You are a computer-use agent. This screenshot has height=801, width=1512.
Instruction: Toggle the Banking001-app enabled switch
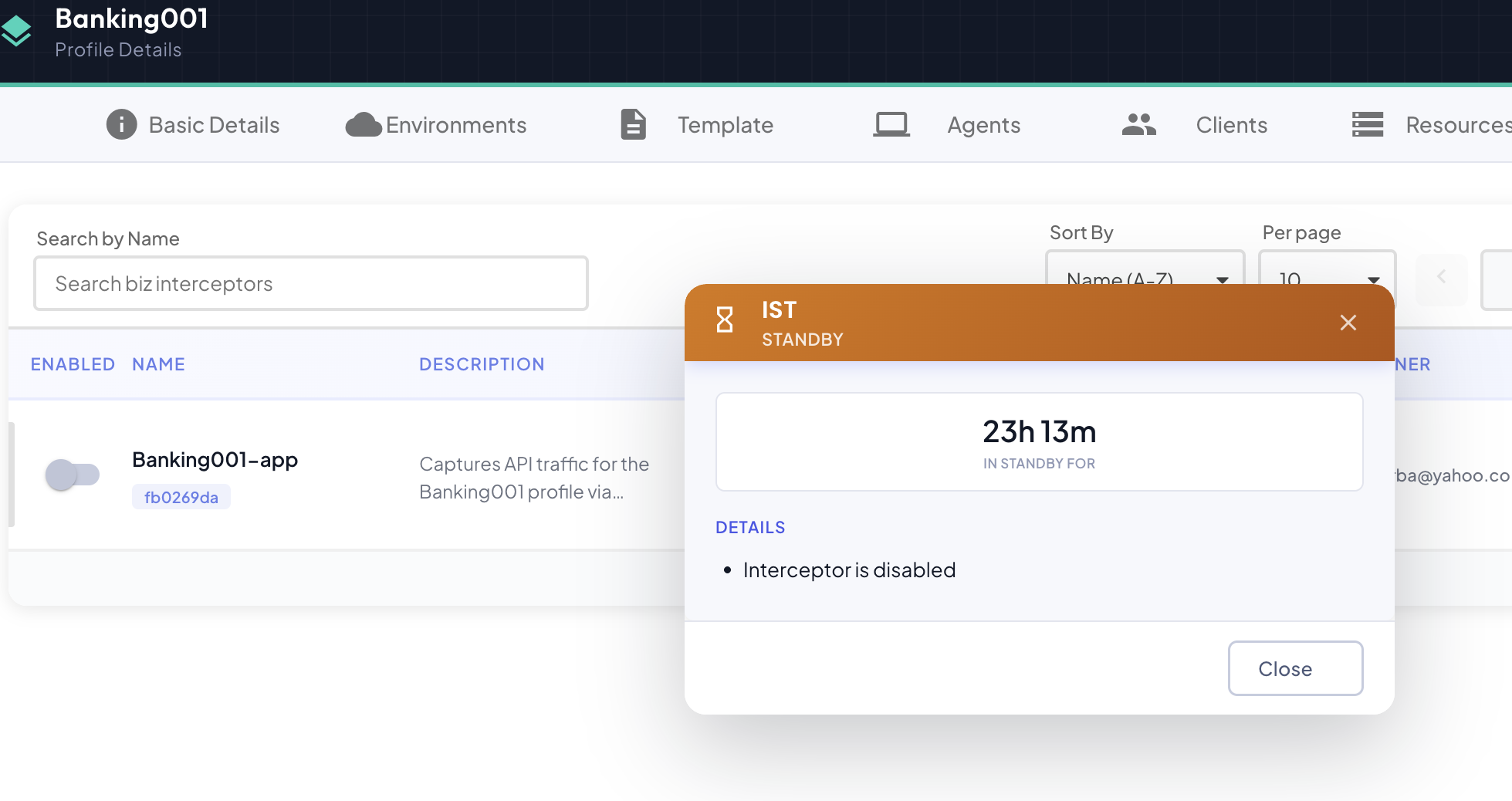coord(73,475)
